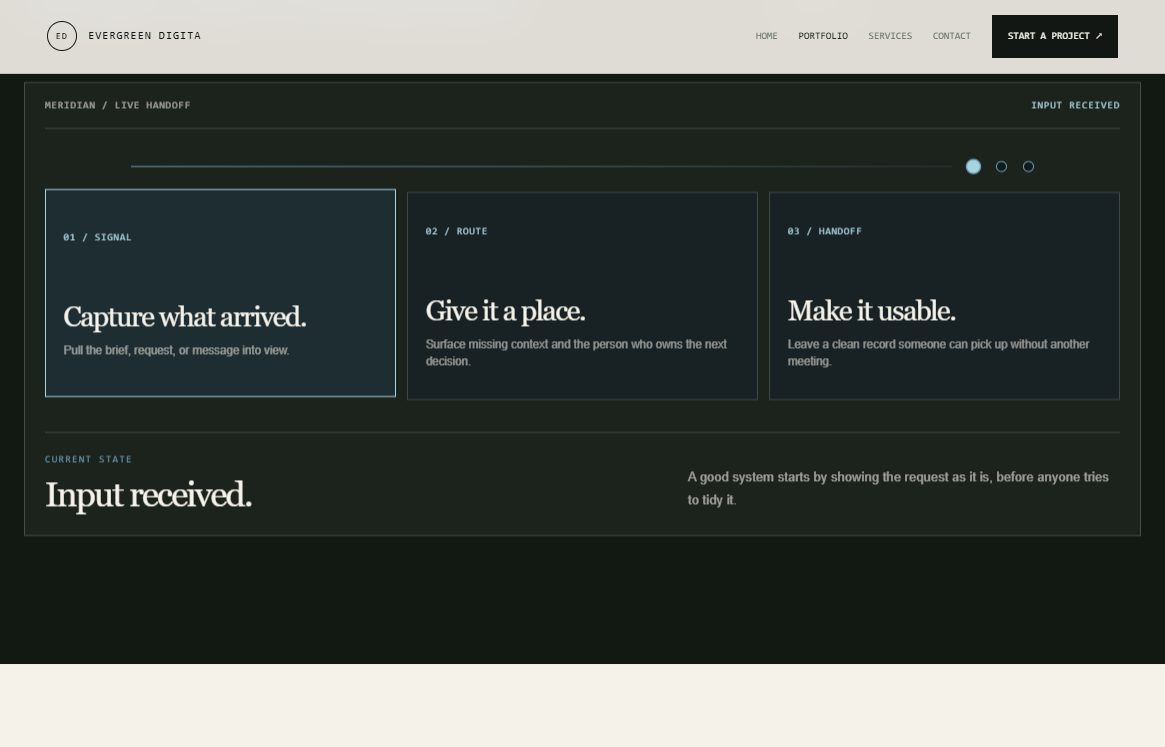Go to the Portfolio page
Image resolution: width=1165 pixels, height=747 pixels.
coord(822,36)
